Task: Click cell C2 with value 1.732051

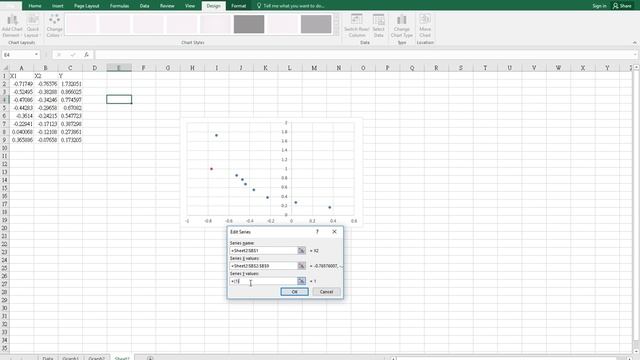Action: tap(70, 84)
